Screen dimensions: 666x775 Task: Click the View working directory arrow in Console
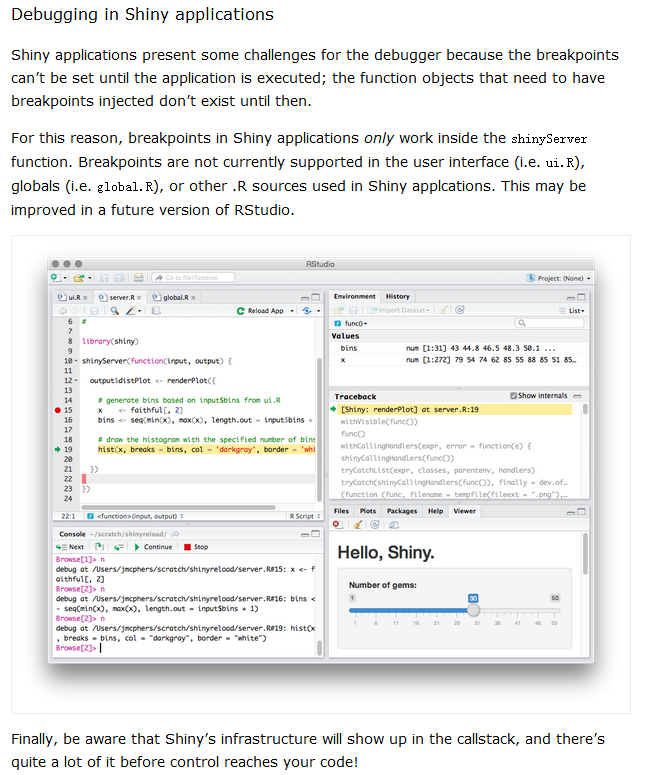click(x=176, y=534)
